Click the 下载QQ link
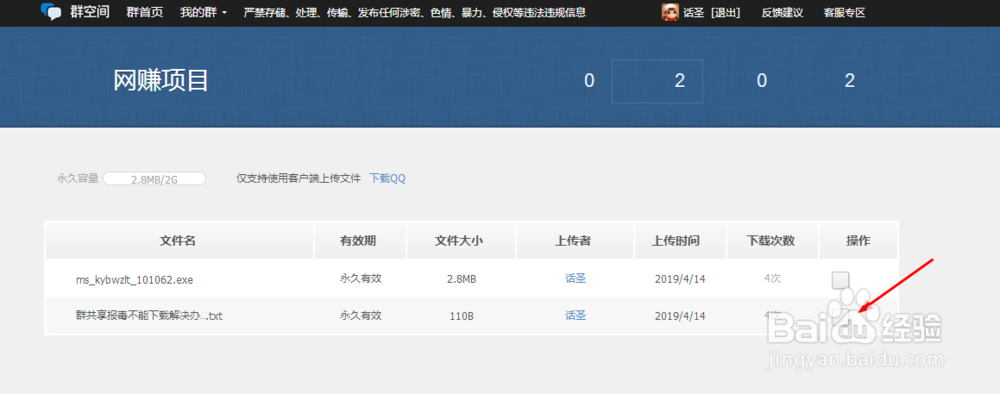The height and width of the screenshot is (394, 1000). 388,179
